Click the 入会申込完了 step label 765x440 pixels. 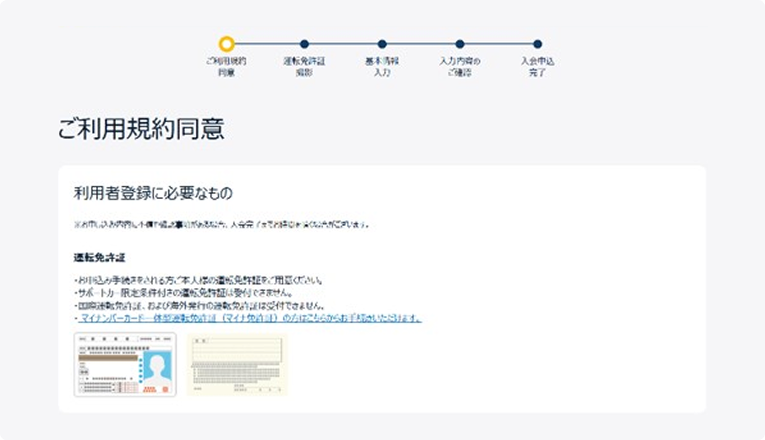pos(537,67)
